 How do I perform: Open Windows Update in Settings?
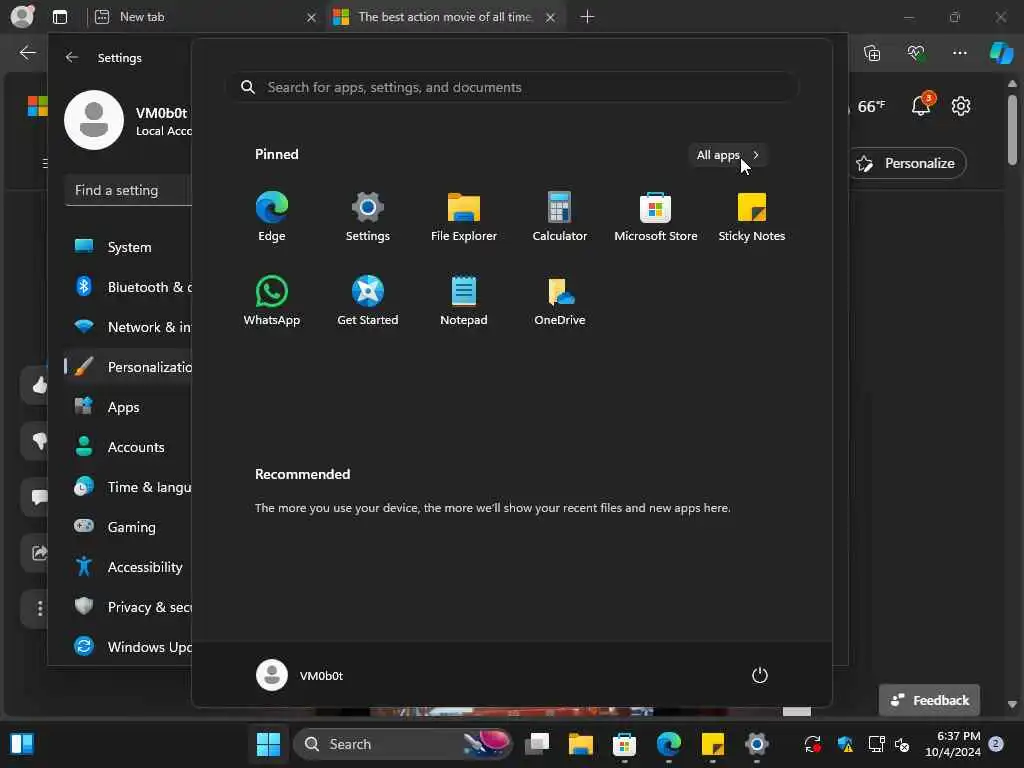click(x=128, y=647)
